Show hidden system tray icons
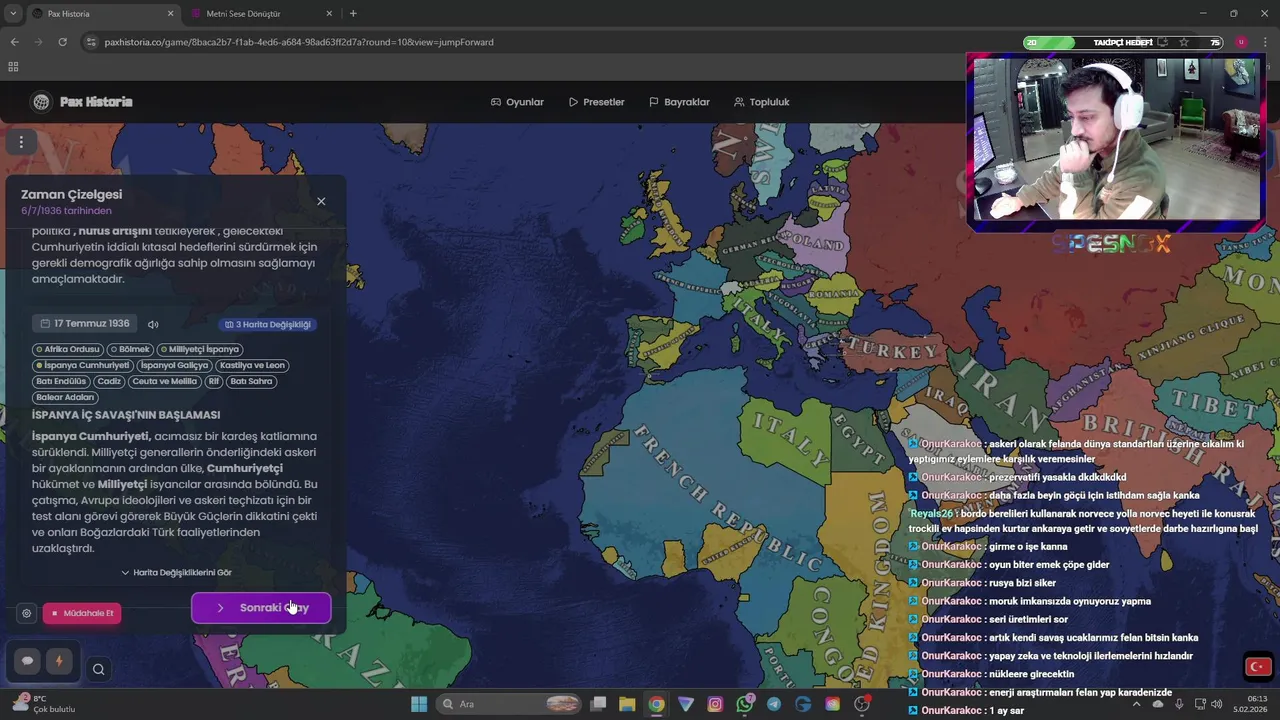Screen dimensions: 1280x720 1136,704
